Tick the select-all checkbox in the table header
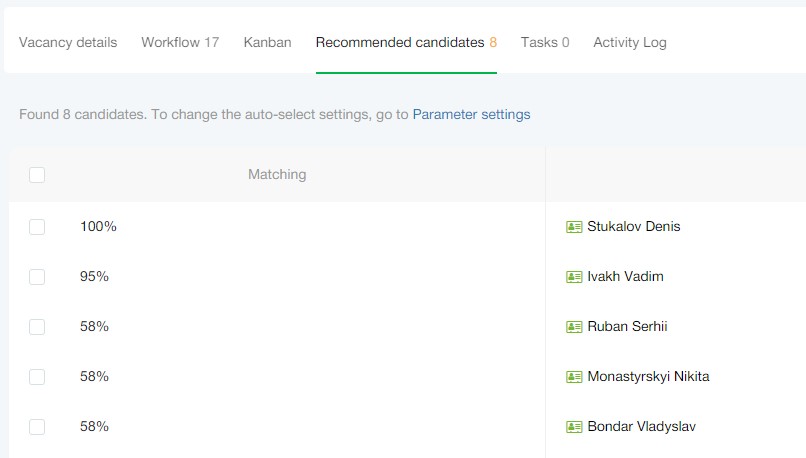This screenshot has height=458, width=806. pyautogui.click(x=37, y=175)
